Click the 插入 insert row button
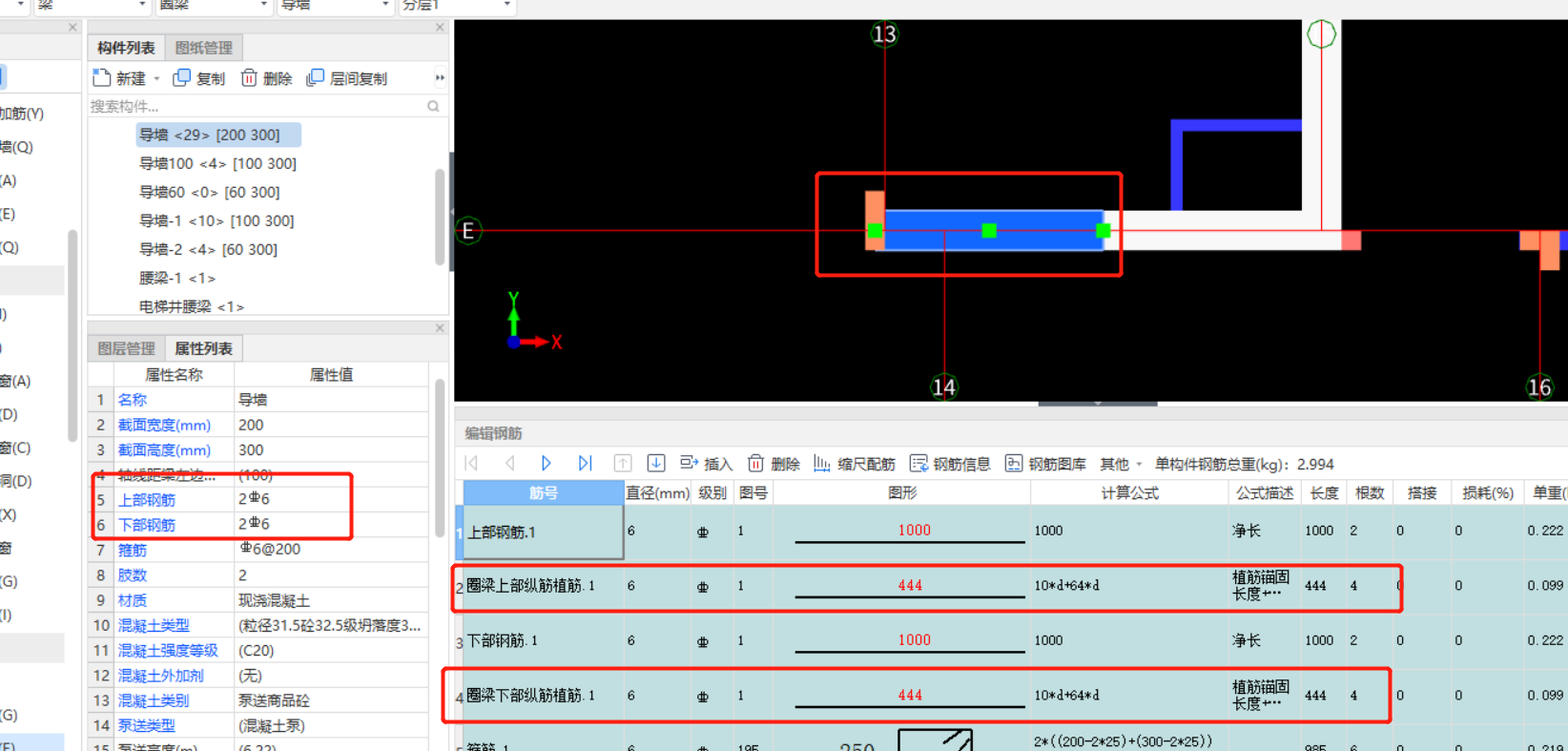This screenshot has width=1568, height=751. point(706,464)
